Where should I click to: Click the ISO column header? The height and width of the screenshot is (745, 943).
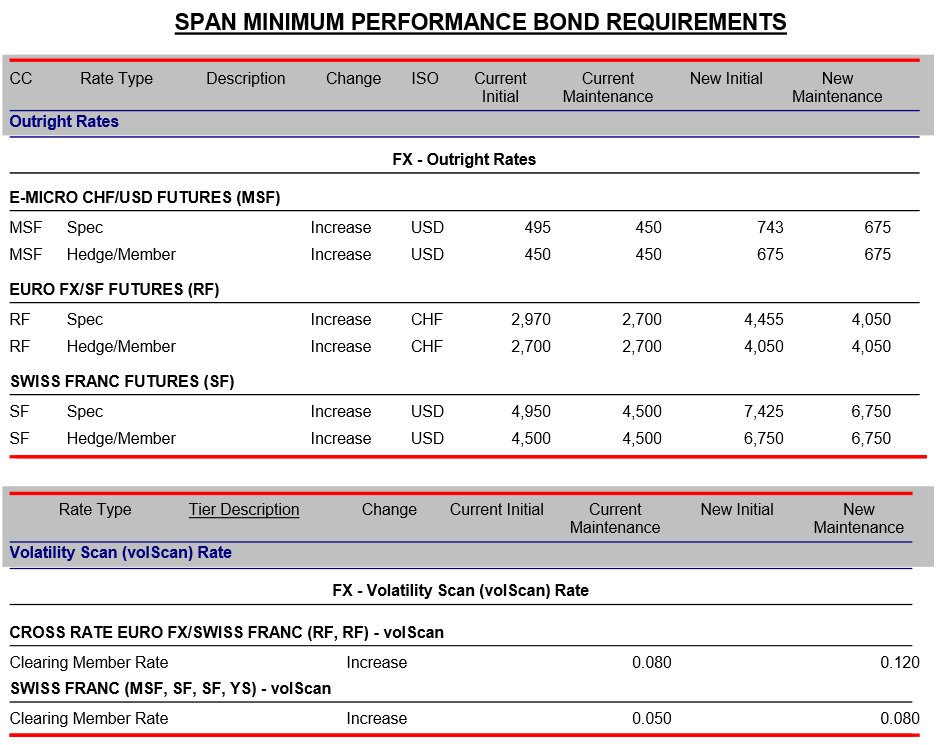pyautogui.click(x=424, y=79)
